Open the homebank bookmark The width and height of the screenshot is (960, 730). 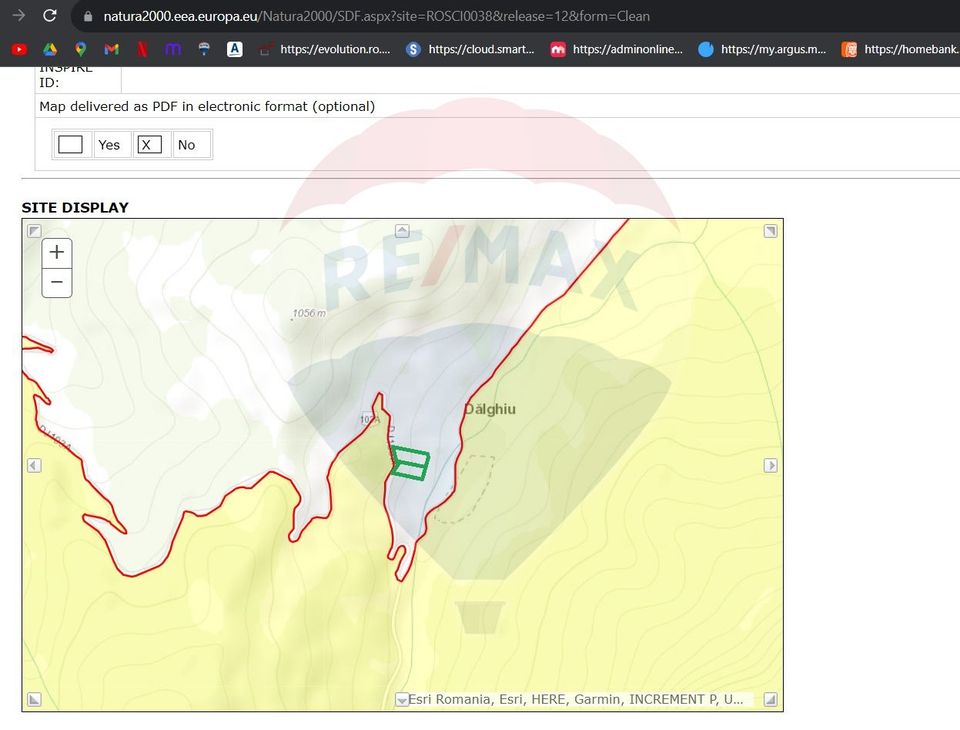click(903, 49)
